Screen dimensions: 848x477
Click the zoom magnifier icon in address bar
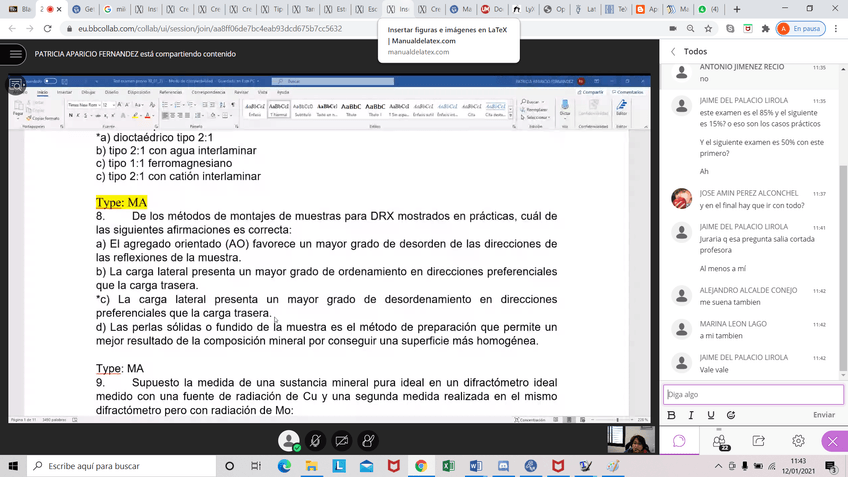pos(691,29)
